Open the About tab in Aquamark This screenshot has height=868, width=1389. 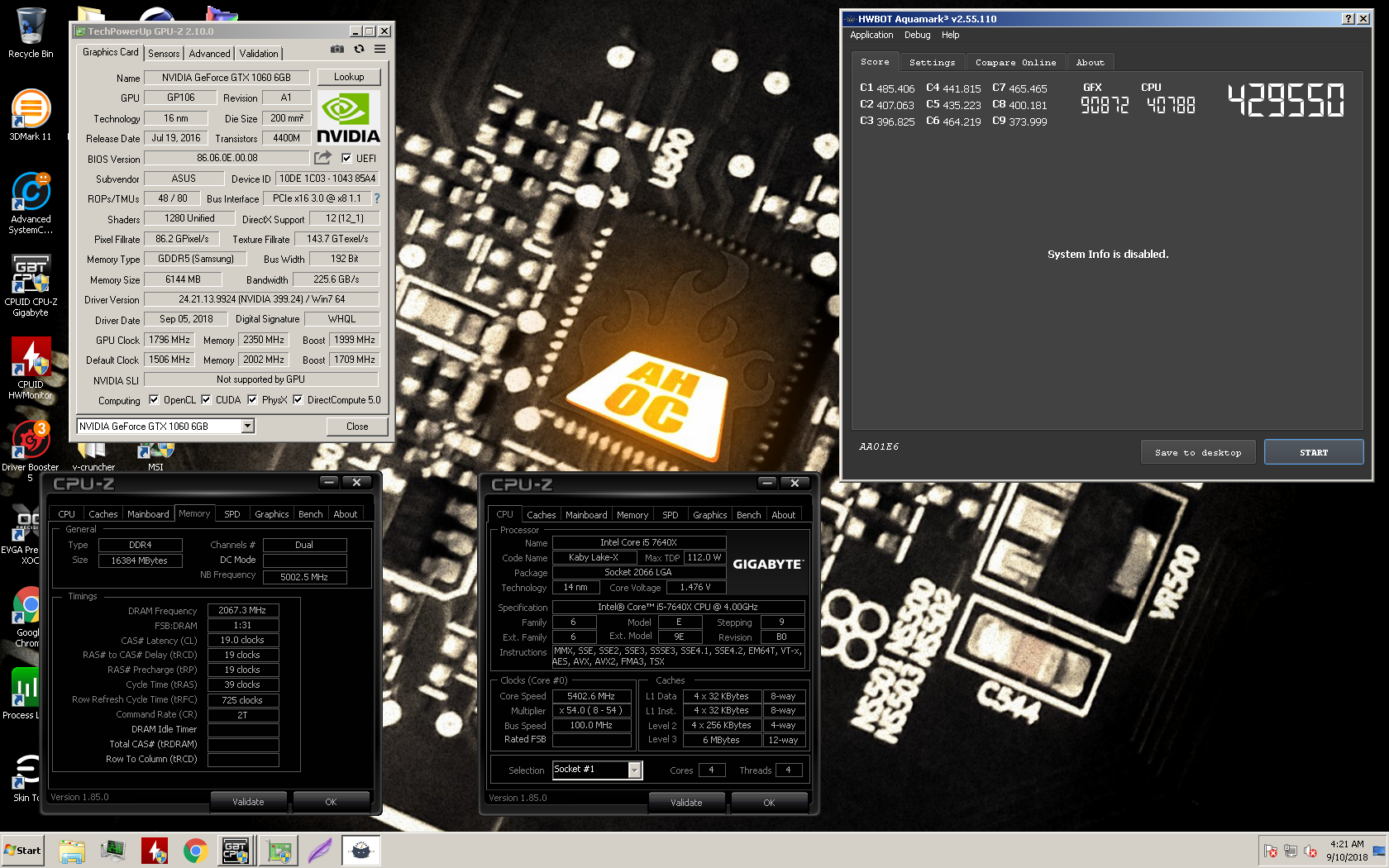1090,62
